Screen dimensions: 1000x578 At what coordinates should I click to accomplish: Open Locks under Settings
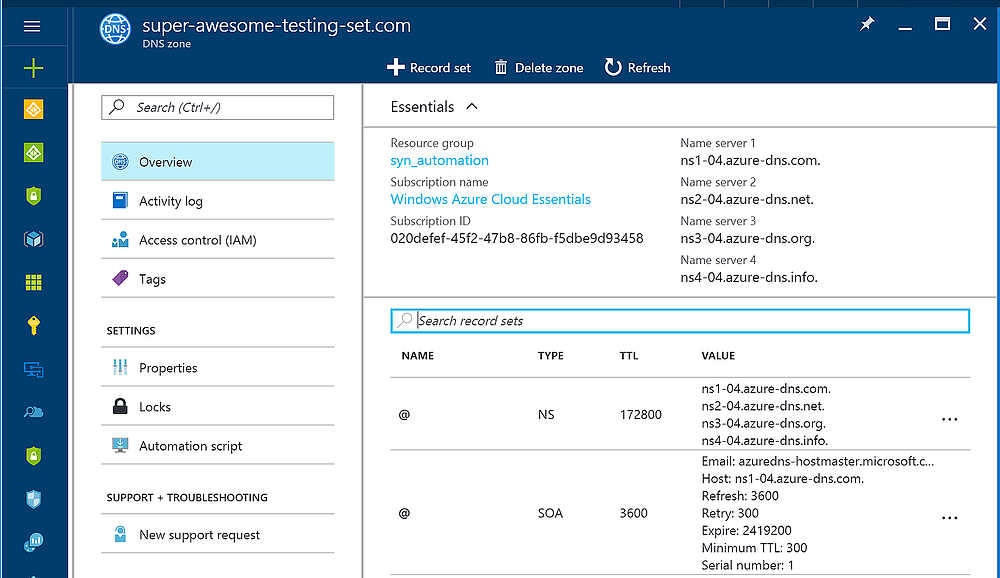[217, 407]
